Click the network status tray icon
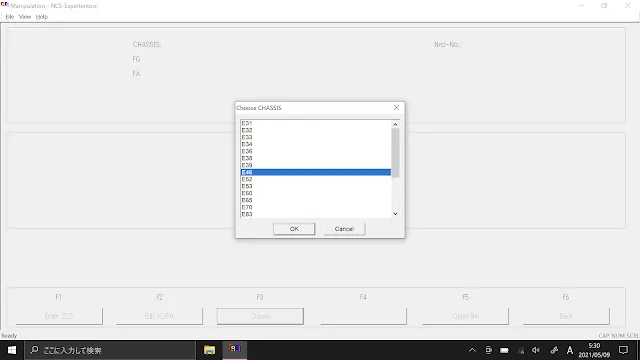Image resolution: width=640 pixels, height=360 pixels. 521,350
